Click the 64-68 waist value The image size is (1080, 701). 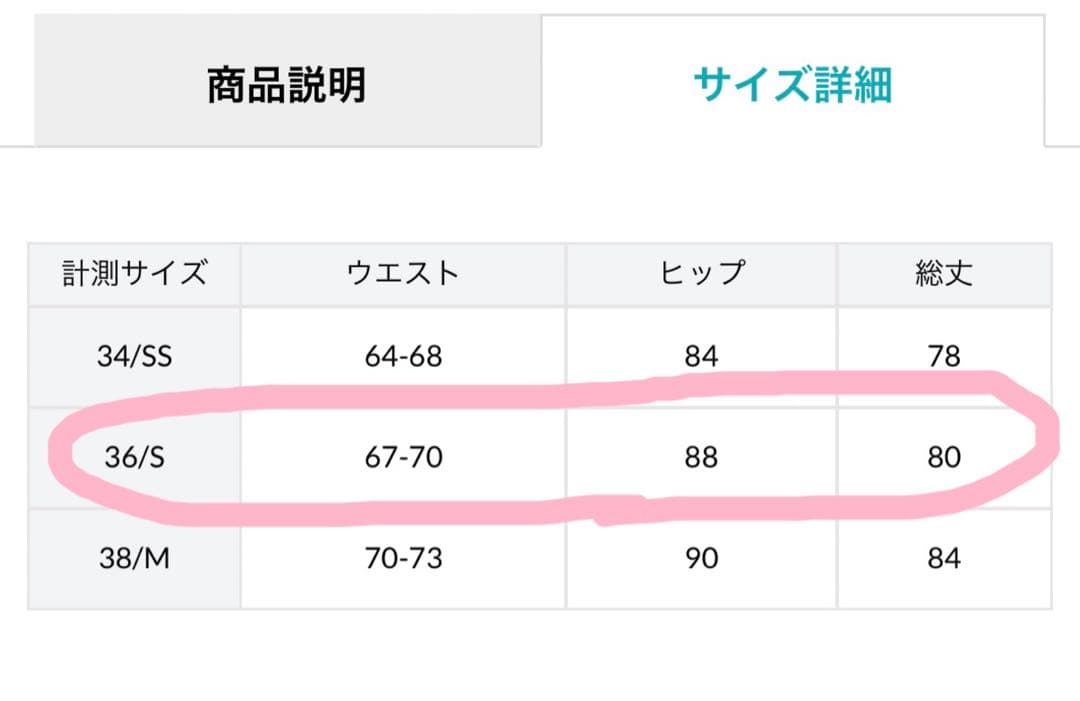pyautogui.click(x=403, y=356)
